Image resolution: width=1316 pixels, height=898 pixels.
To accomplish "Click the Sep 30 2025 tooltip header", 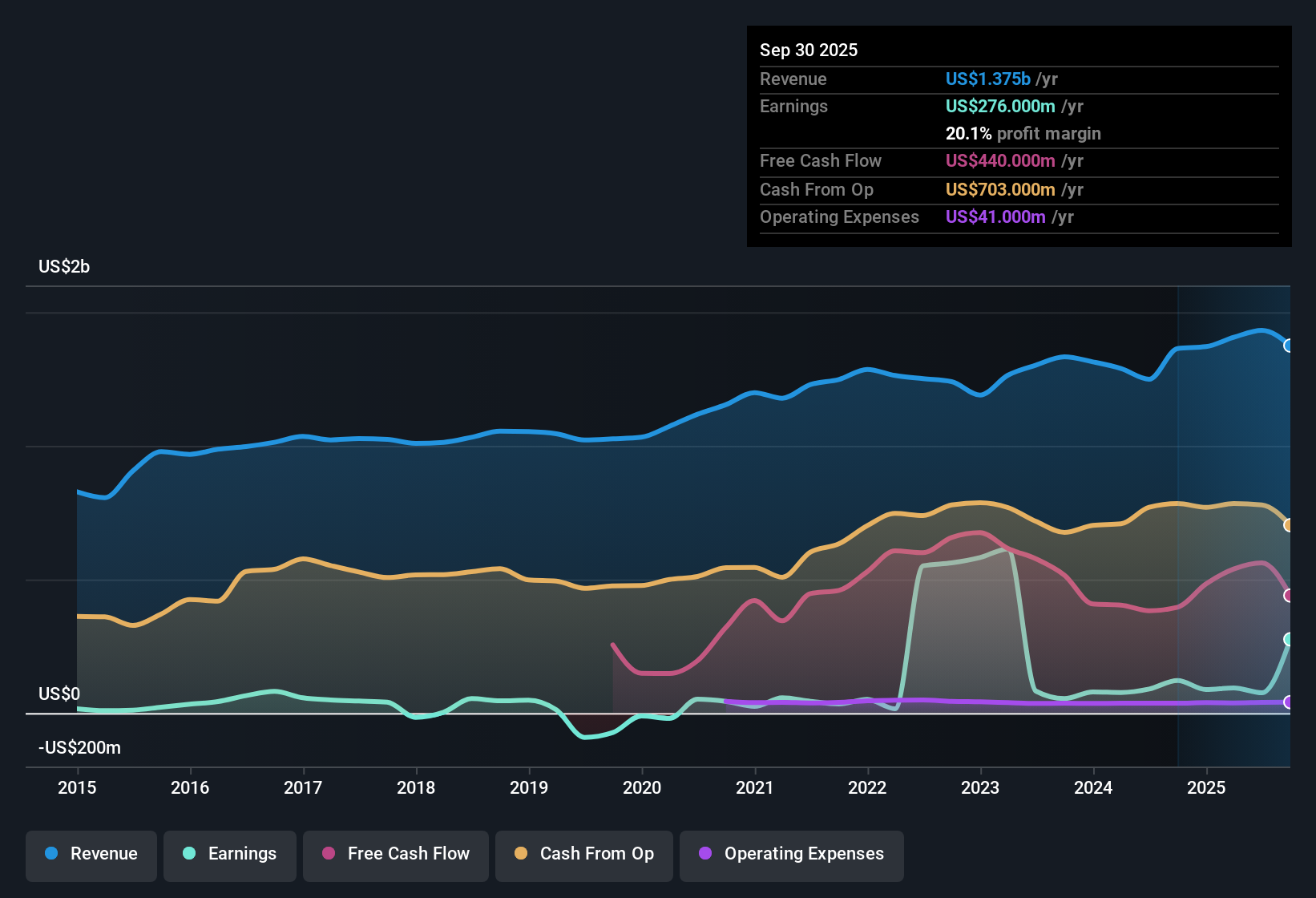I will coord(809,50).
